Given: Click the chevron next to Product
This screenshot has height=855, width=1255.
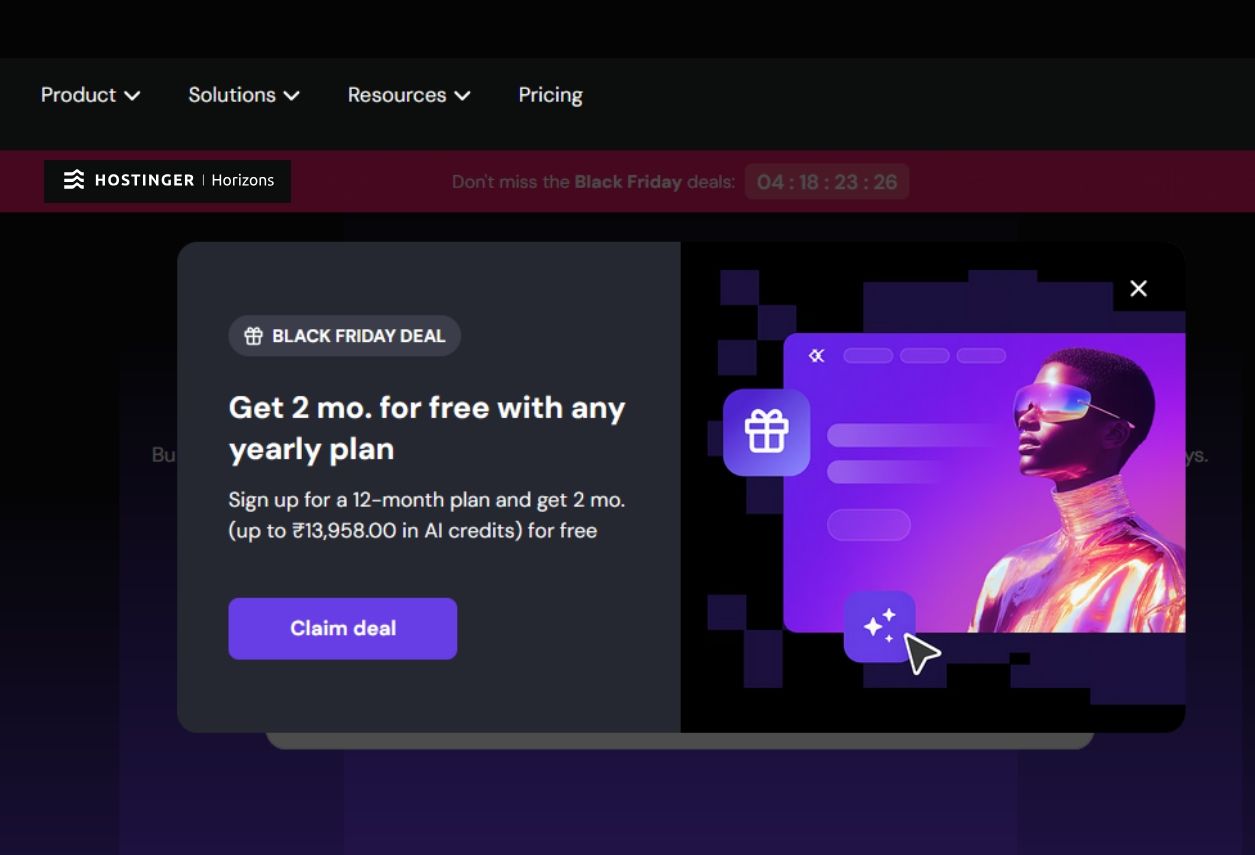Looking at the screenshot, I should (132, 96).
